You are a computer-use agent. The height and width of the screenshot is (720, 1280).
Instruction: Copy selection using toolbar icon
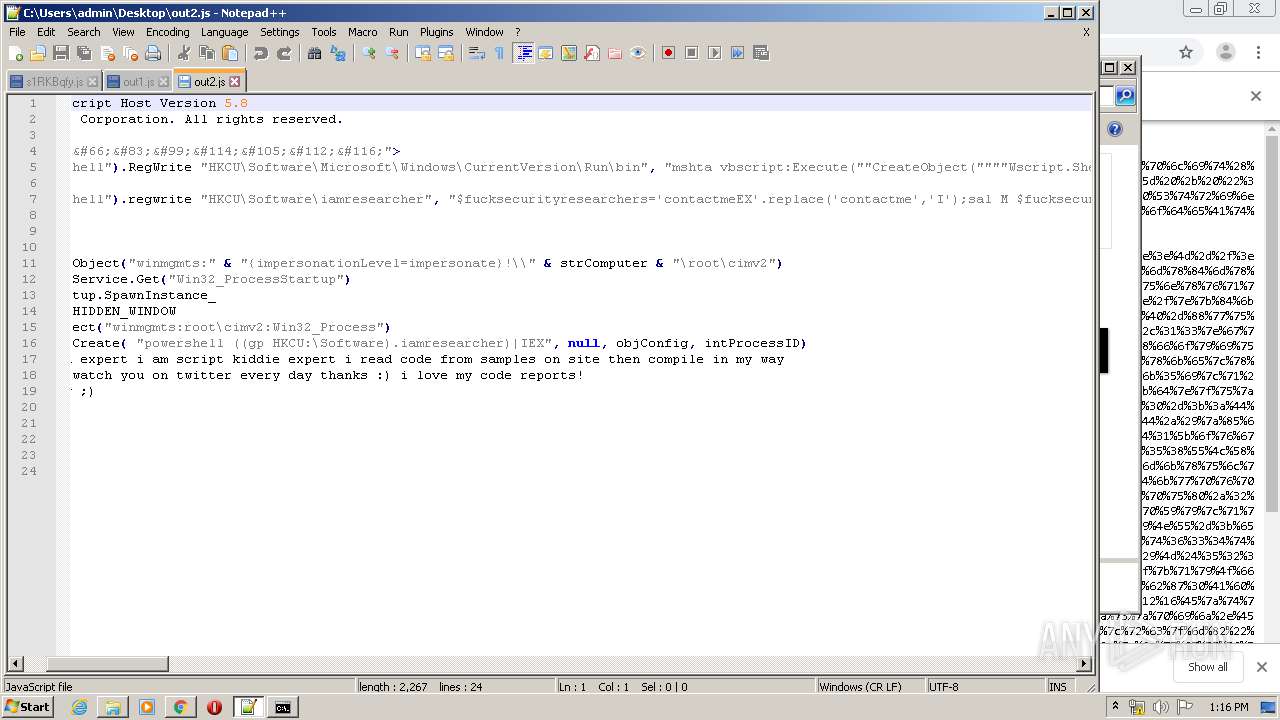tap(207, 53)
